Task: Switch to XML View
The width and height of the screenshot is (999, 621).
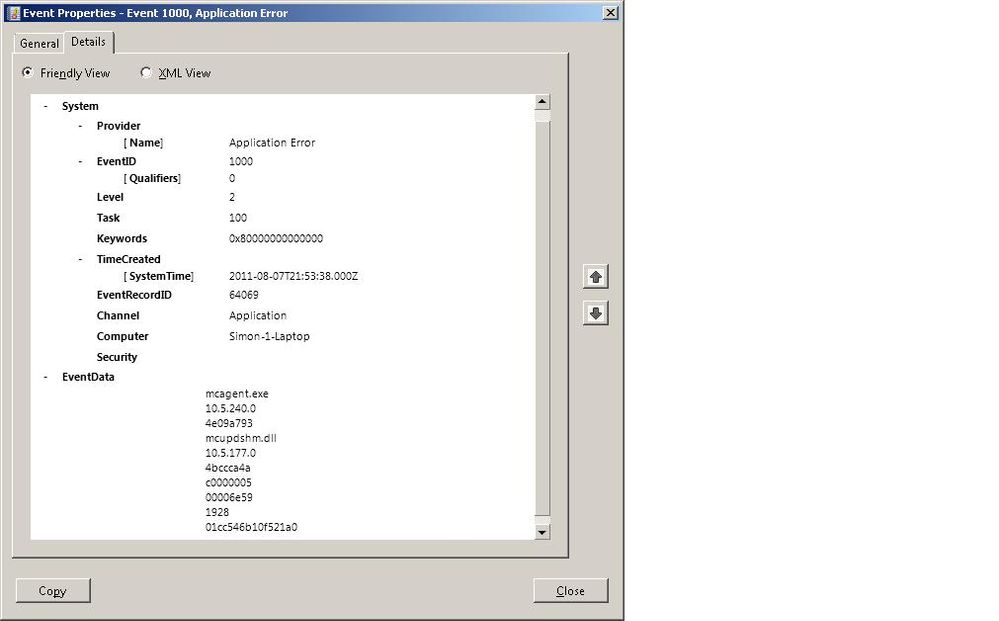Action: [146, 72]
